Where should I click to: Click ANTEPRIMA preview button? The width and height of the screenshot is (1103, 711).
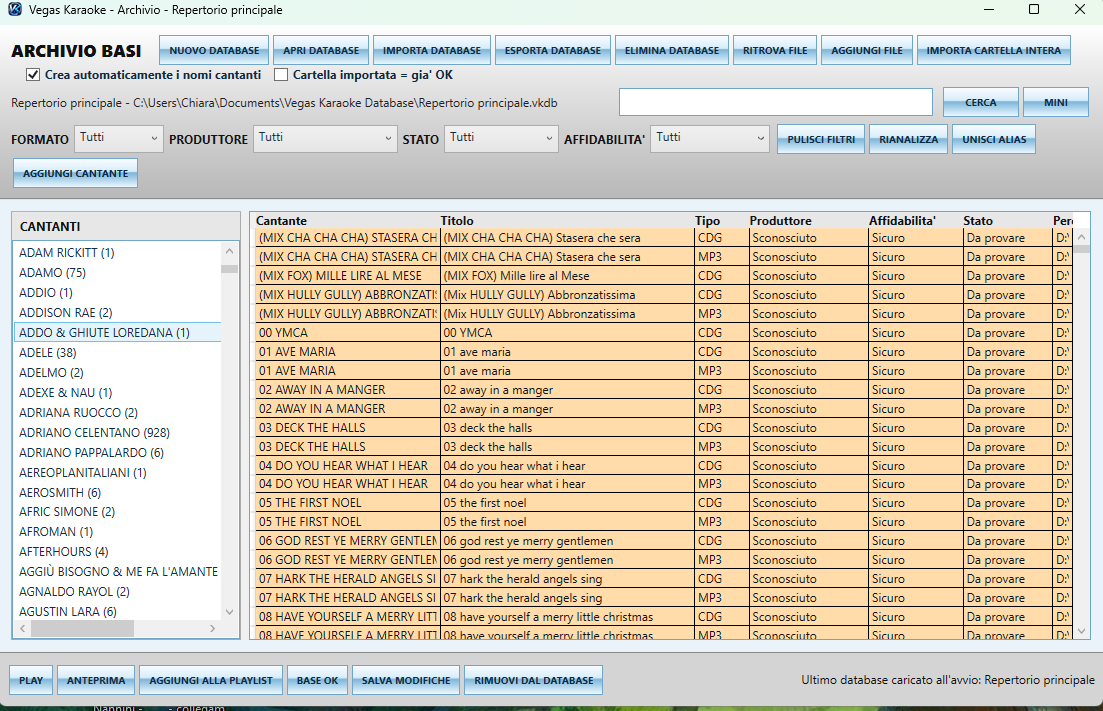coord(96,680)
